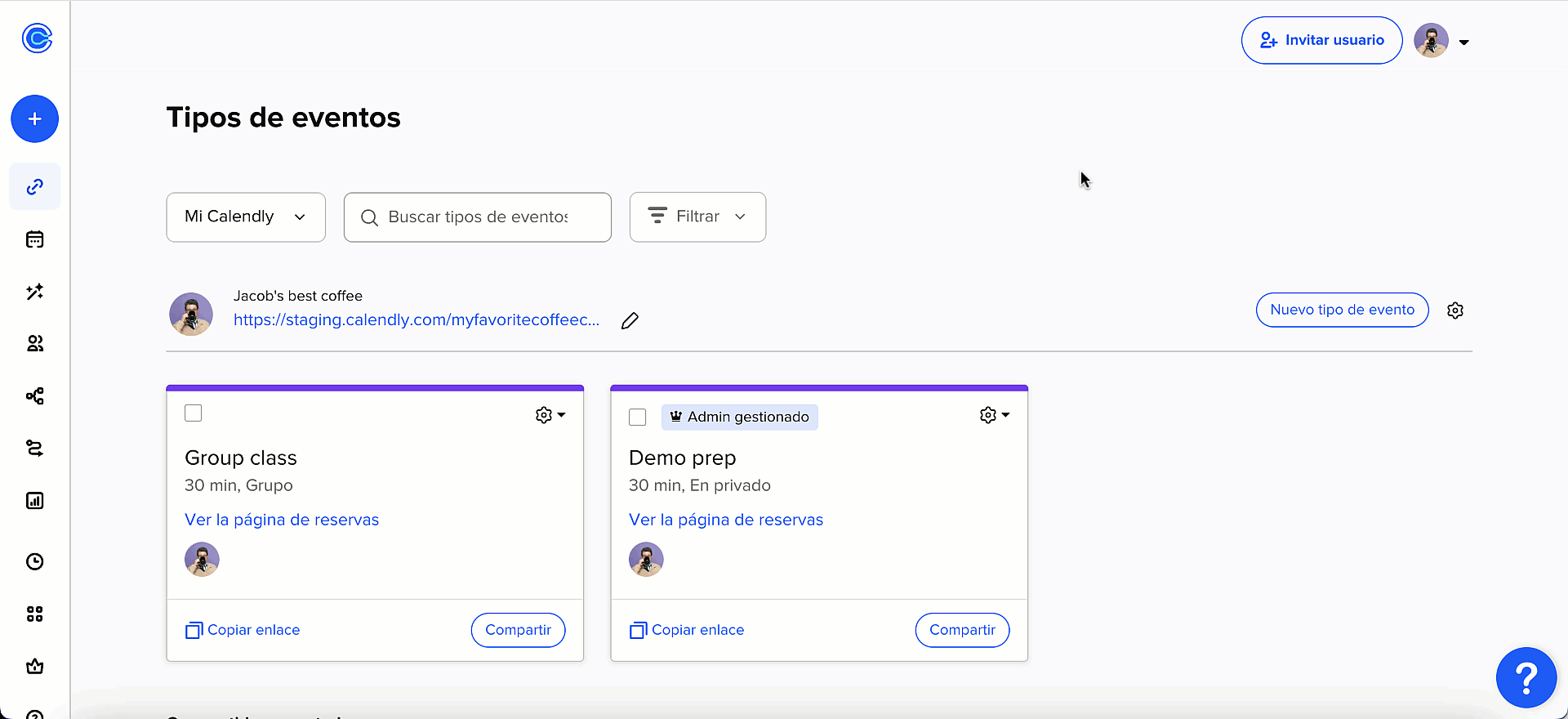Image resolution: width=1568 pixels, height=719 pixels.
Task: Open the availability clock icon in sidebar
Action: (x=34, y=561)
